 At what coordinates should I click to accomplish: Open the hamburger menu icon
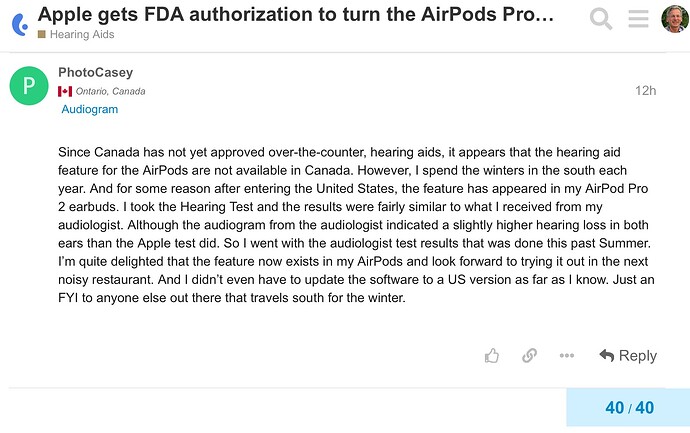tap(638, 18)
